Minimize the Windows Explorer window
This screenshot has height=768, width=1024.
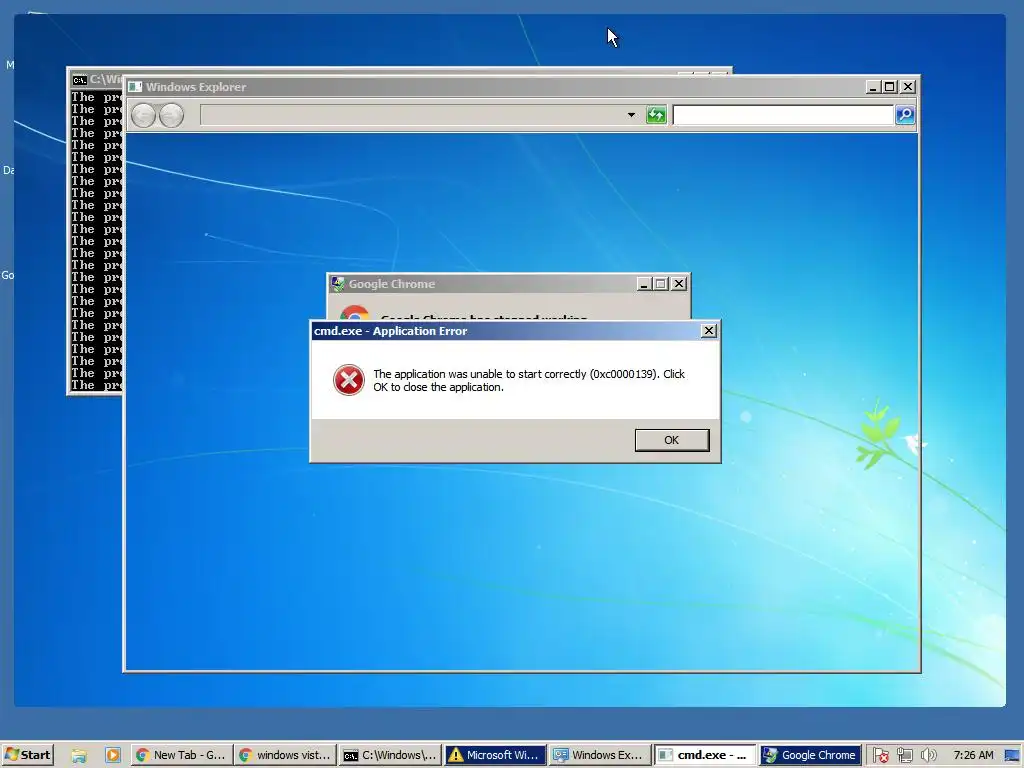872,87
